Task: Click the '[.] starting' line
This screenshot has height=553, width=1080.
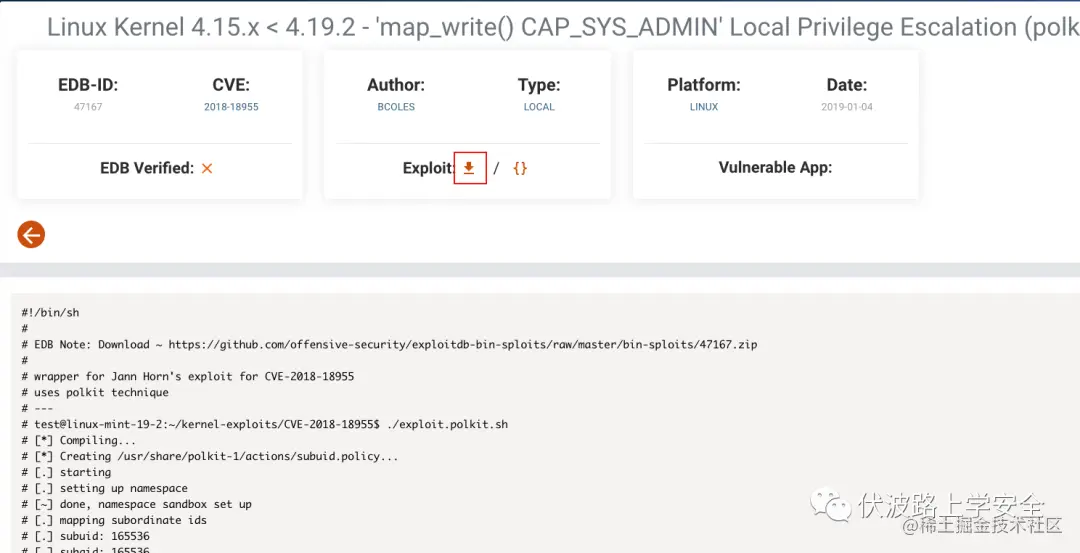Action: pos(66,472)
